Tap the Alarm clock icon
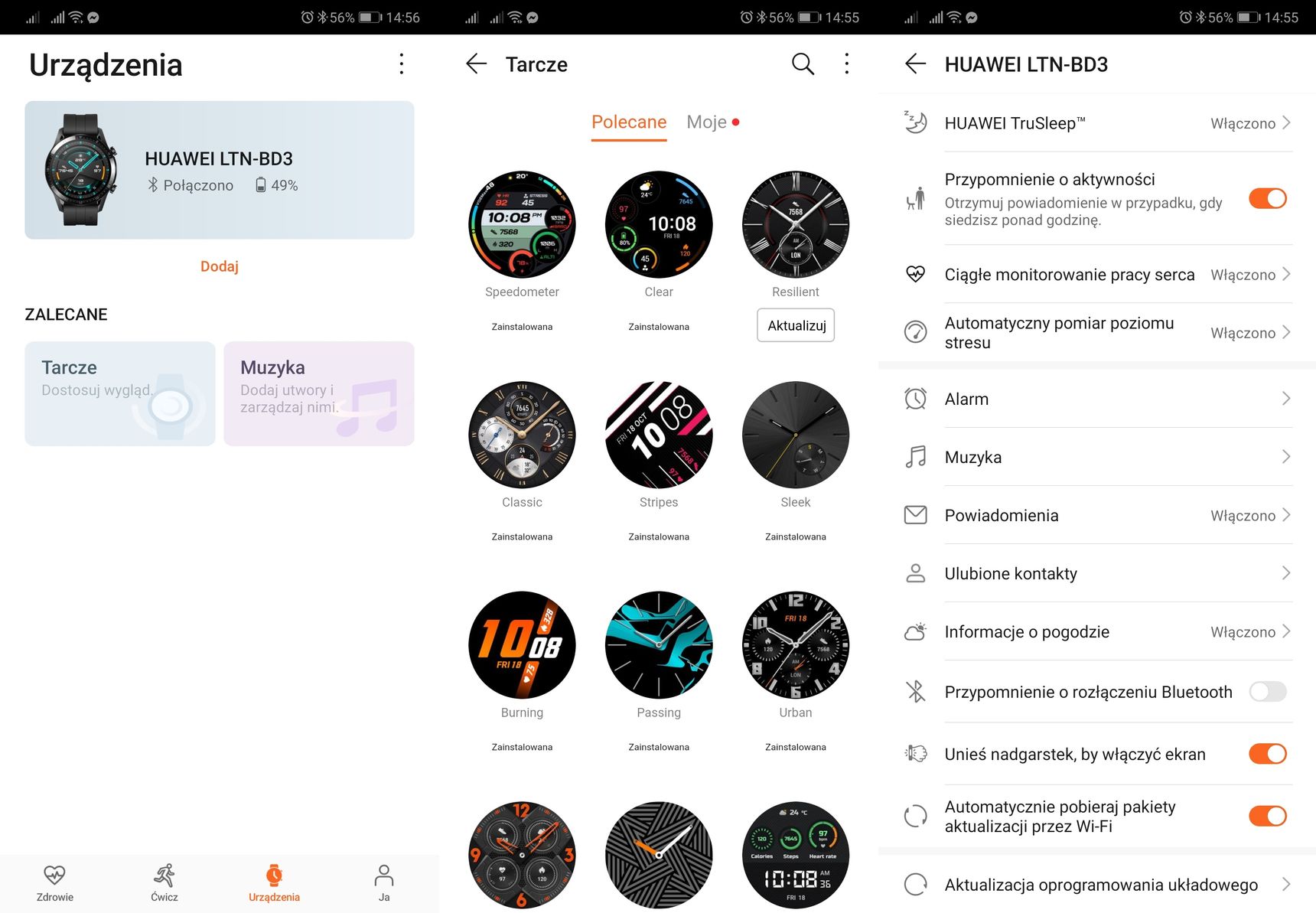Viewport: 1316px width, 913px height. pos(915,399)
